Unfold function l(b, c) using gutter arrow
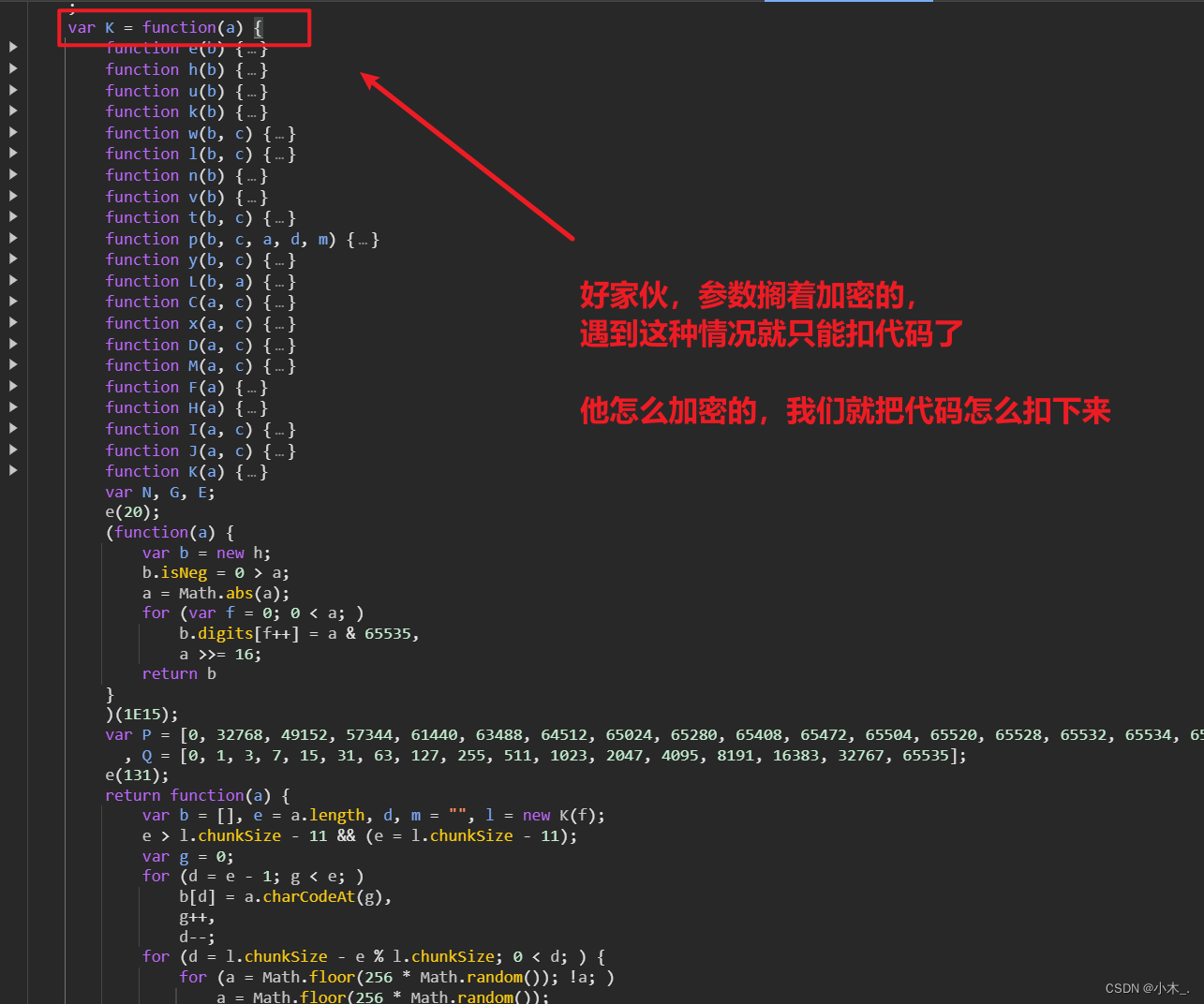Image resolution: width=1204 pixels, height=1004 pixels. (13, 153)
